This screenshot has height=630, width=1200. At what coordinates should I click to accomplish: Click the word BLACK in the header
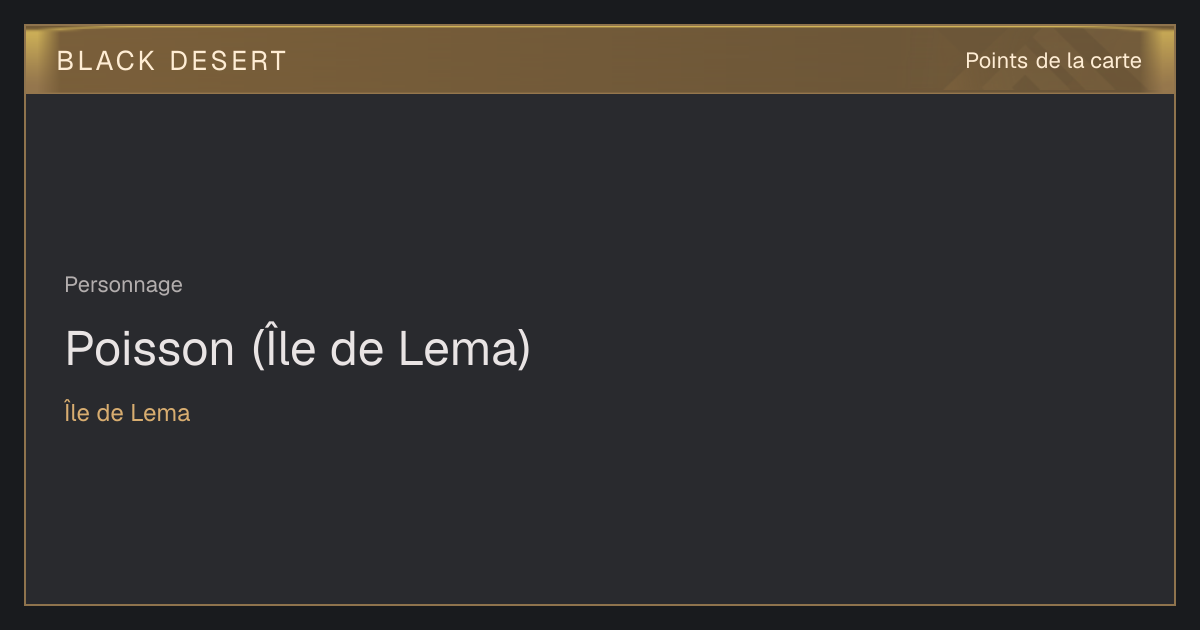coord(107,61)
